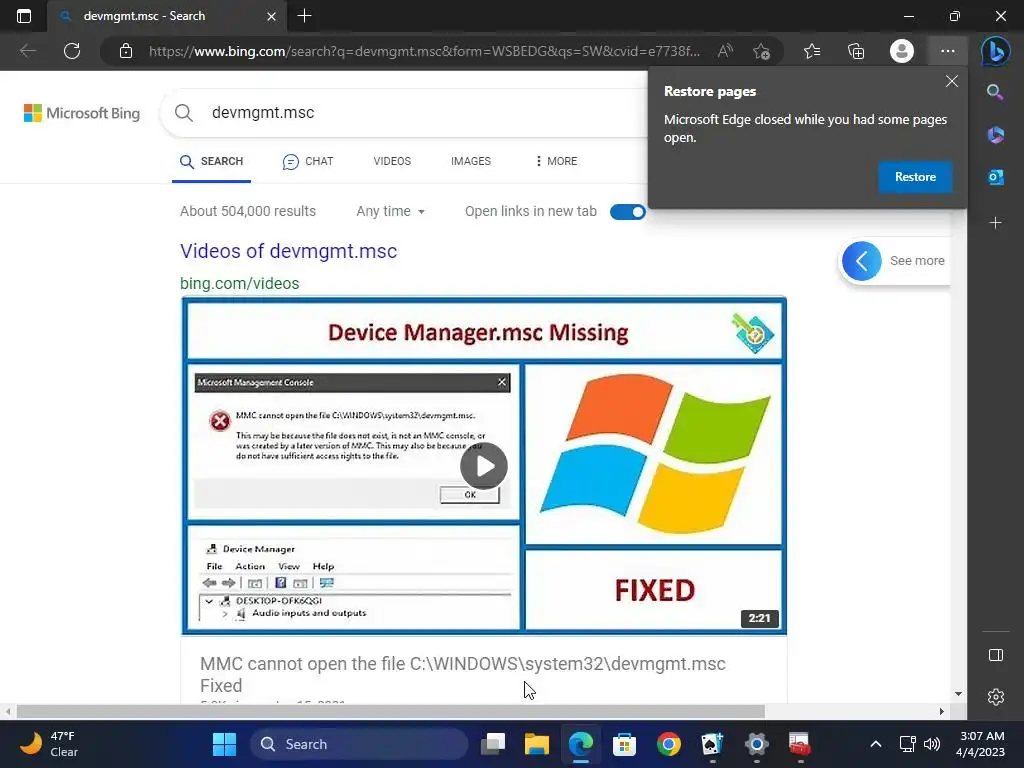The height and width of the screenshot is (768, 1024).
Task: Toggle sidebar visibility icon
Action: pos(995,655)
